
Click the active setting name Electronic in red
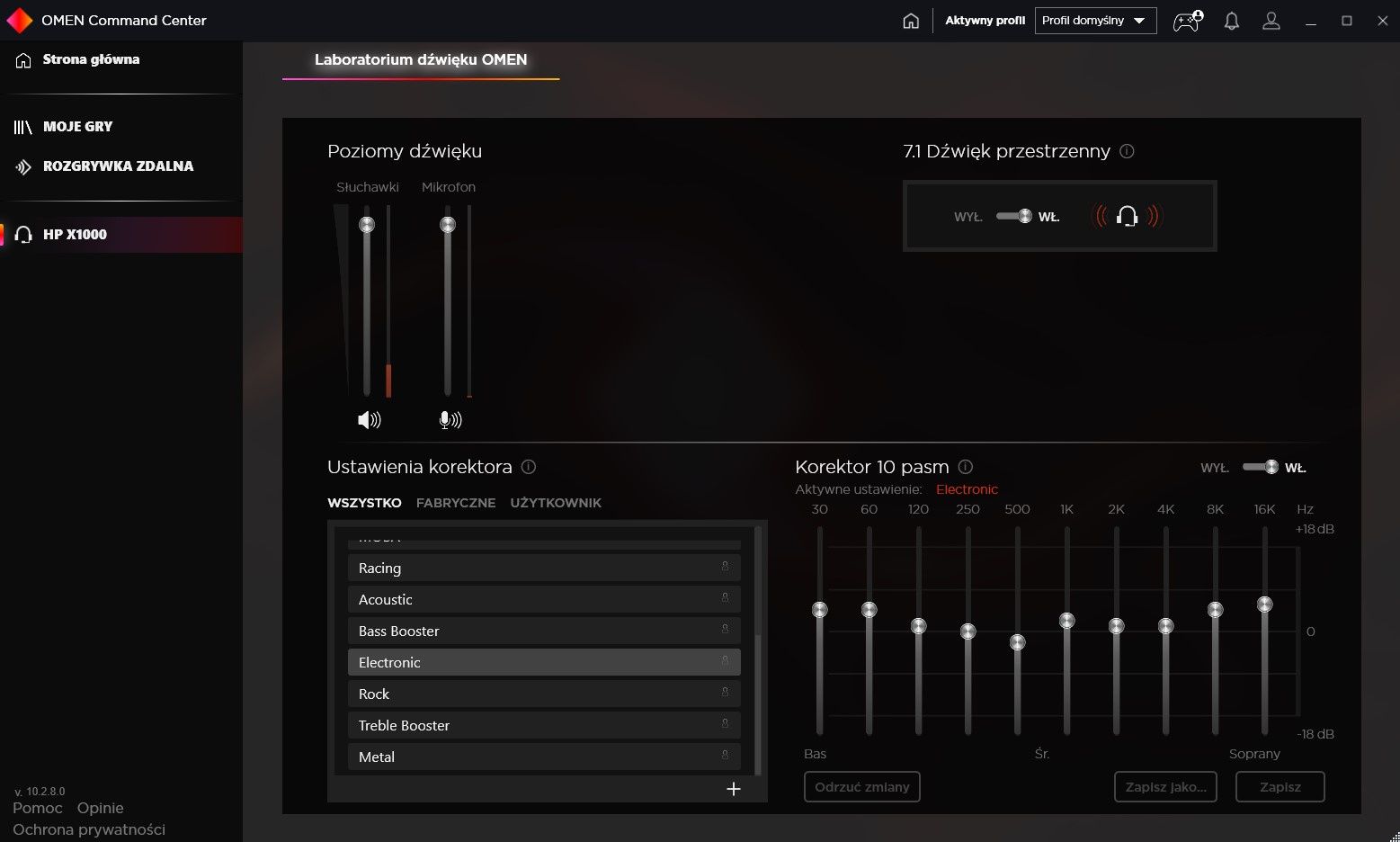coord(968,489)
